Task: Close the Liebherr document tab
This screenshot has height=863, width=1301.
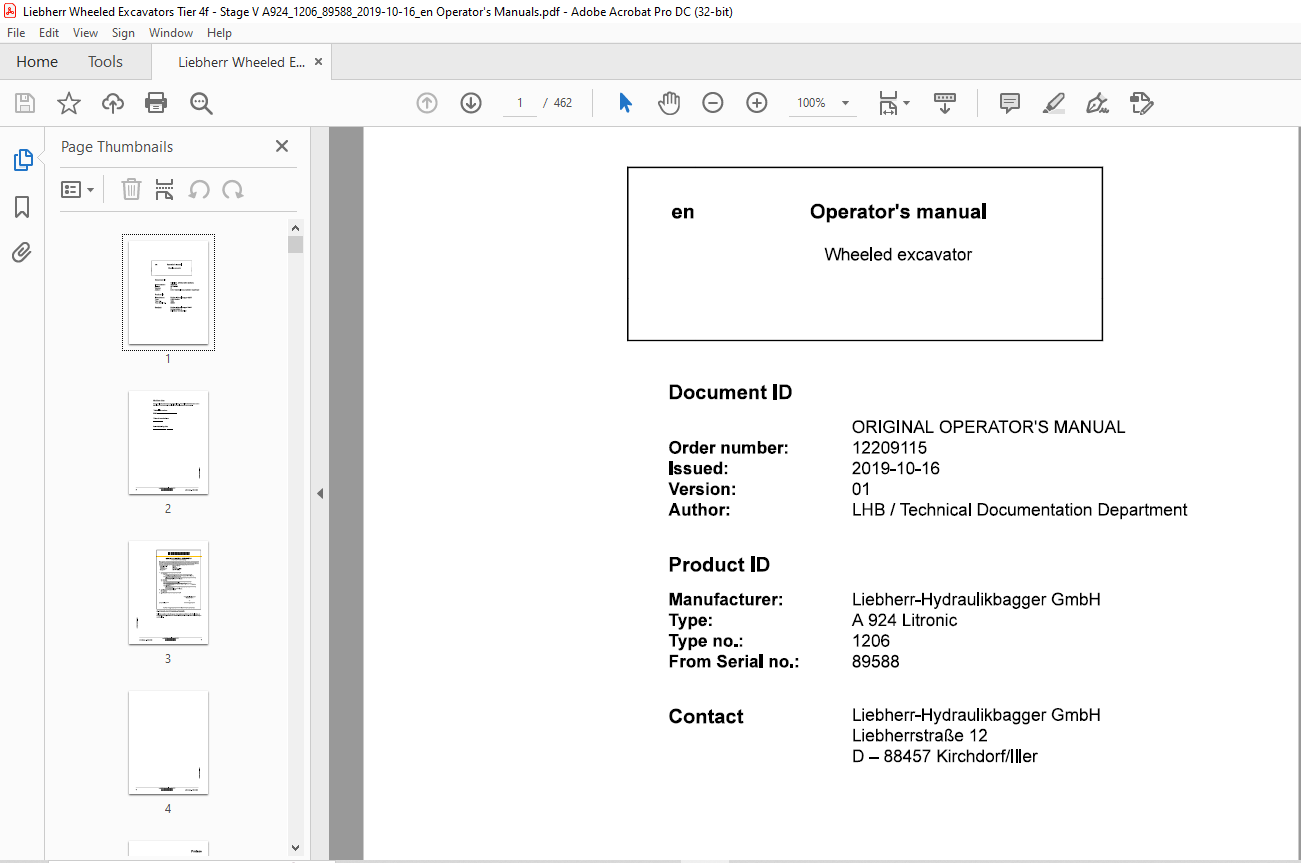Action: click(319, 62)
